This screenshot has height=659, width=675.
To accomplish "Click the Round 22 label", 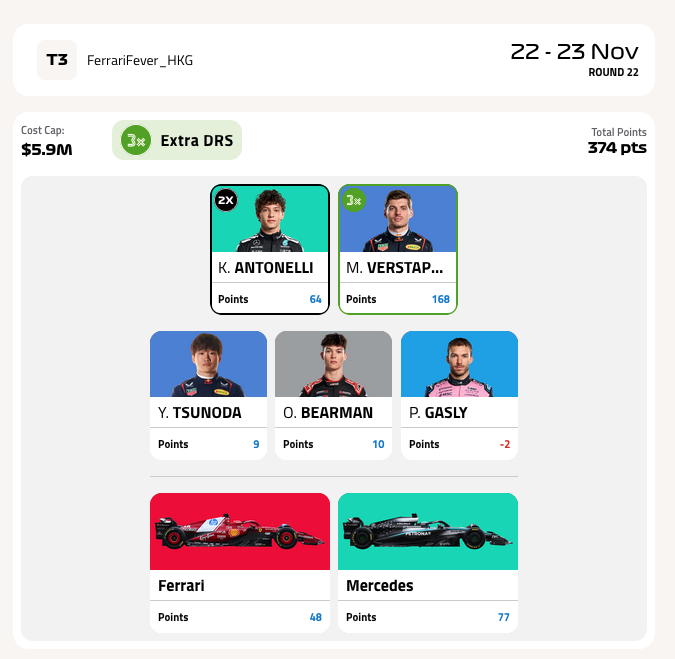I will [613, 72].
